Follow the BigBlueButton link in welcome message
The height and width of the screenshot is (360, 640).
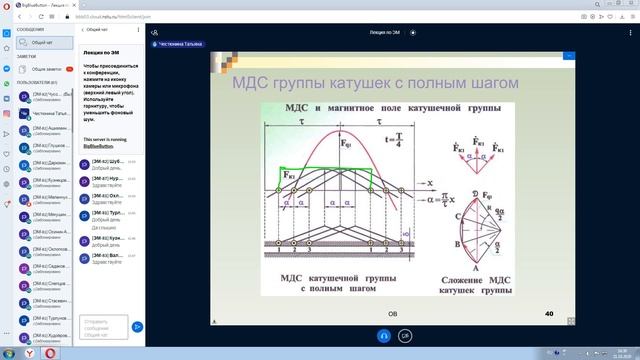click(x=98, y=146)
